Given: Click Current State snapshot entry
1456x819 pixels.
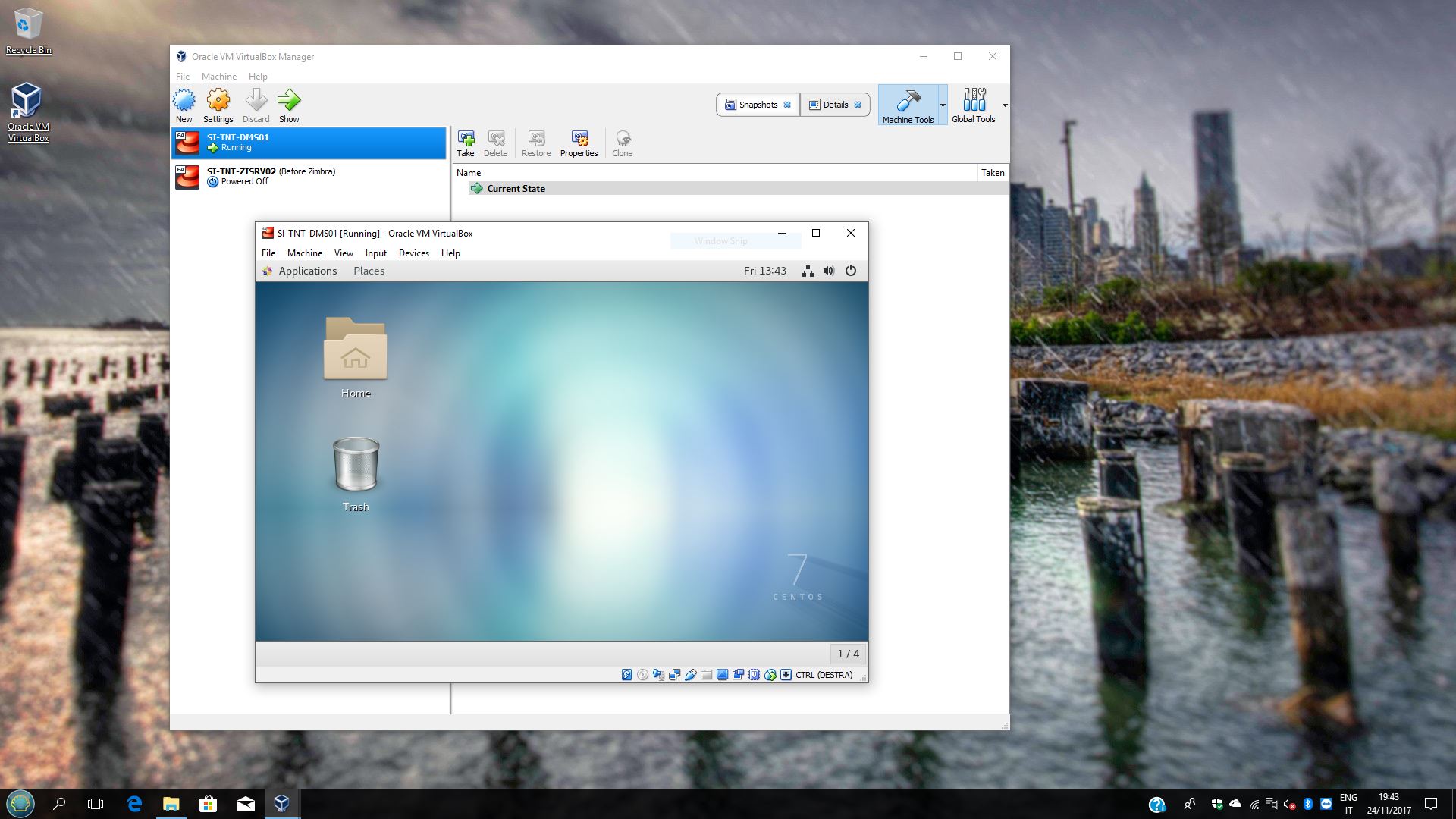Looking at the screenshot, I should [514, 188].
